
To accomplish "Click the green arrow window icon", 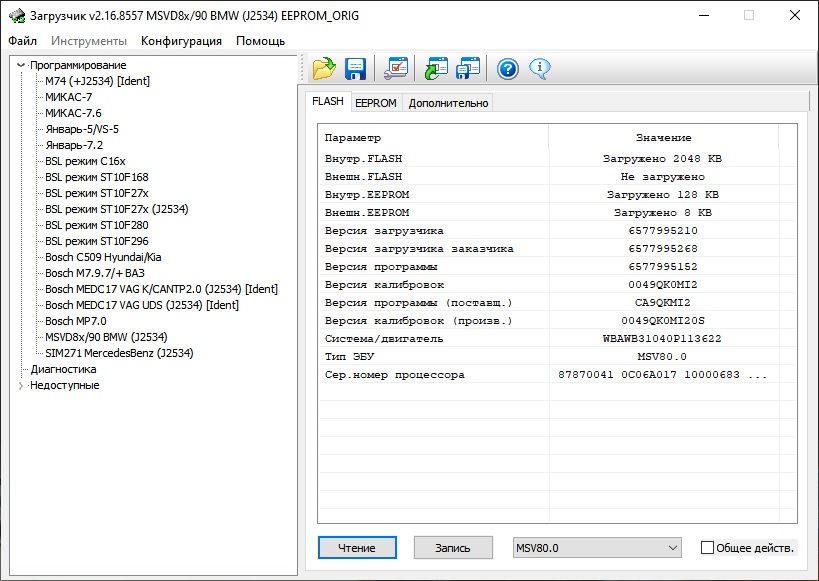I will tap(437, 69).
